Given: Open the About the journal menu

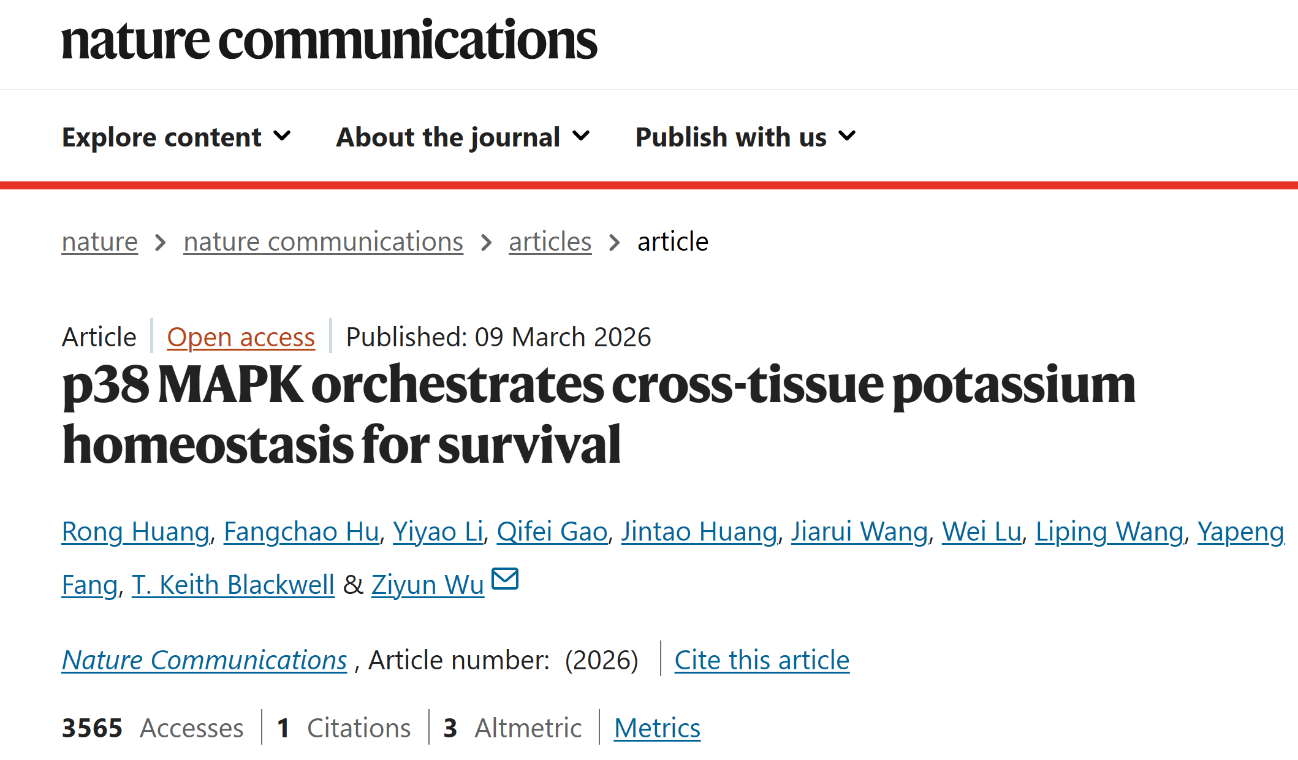Looking at the screenshot, I should coord(448,137).
